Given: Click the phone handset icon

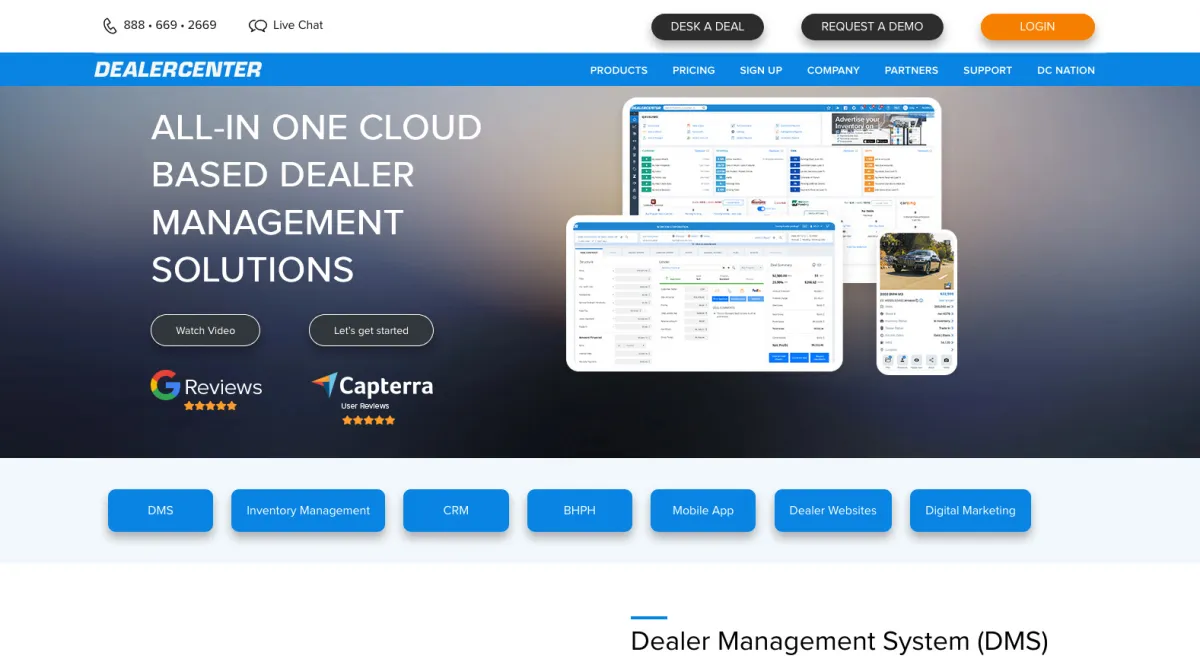Looking at the screenshot, I should point(110,26).
